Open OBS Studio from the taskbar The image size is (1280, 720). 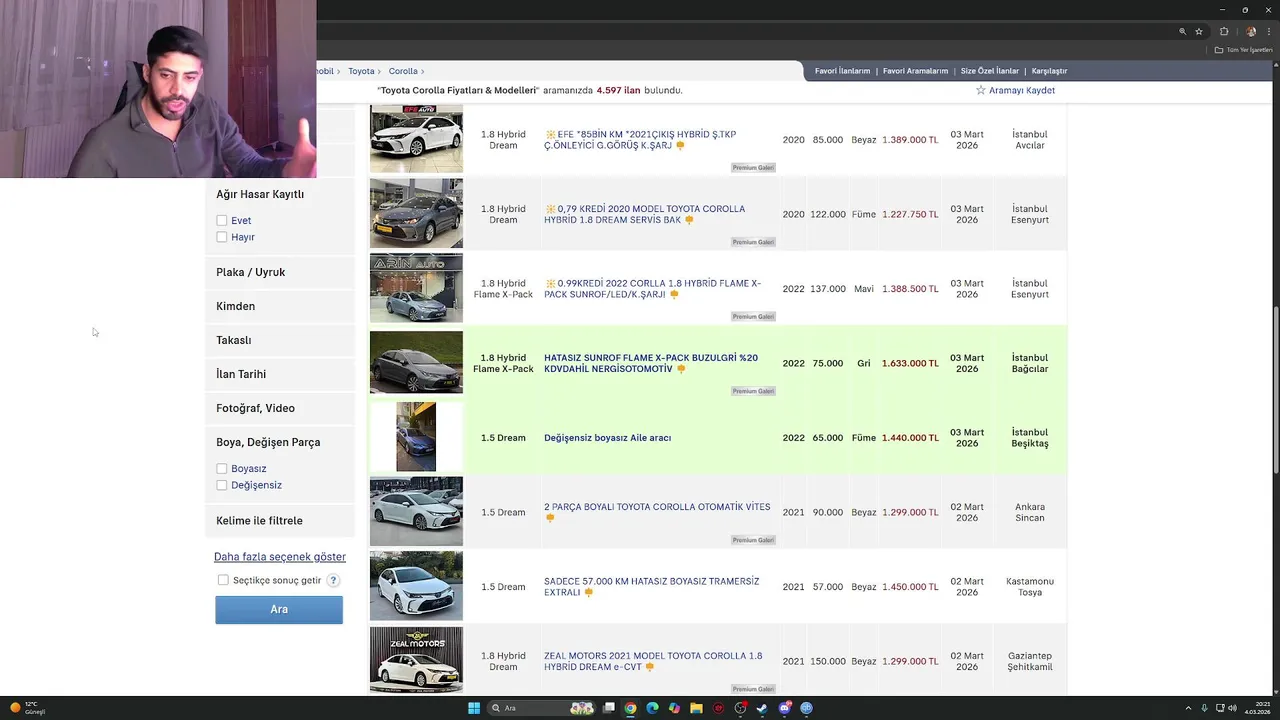740,708
